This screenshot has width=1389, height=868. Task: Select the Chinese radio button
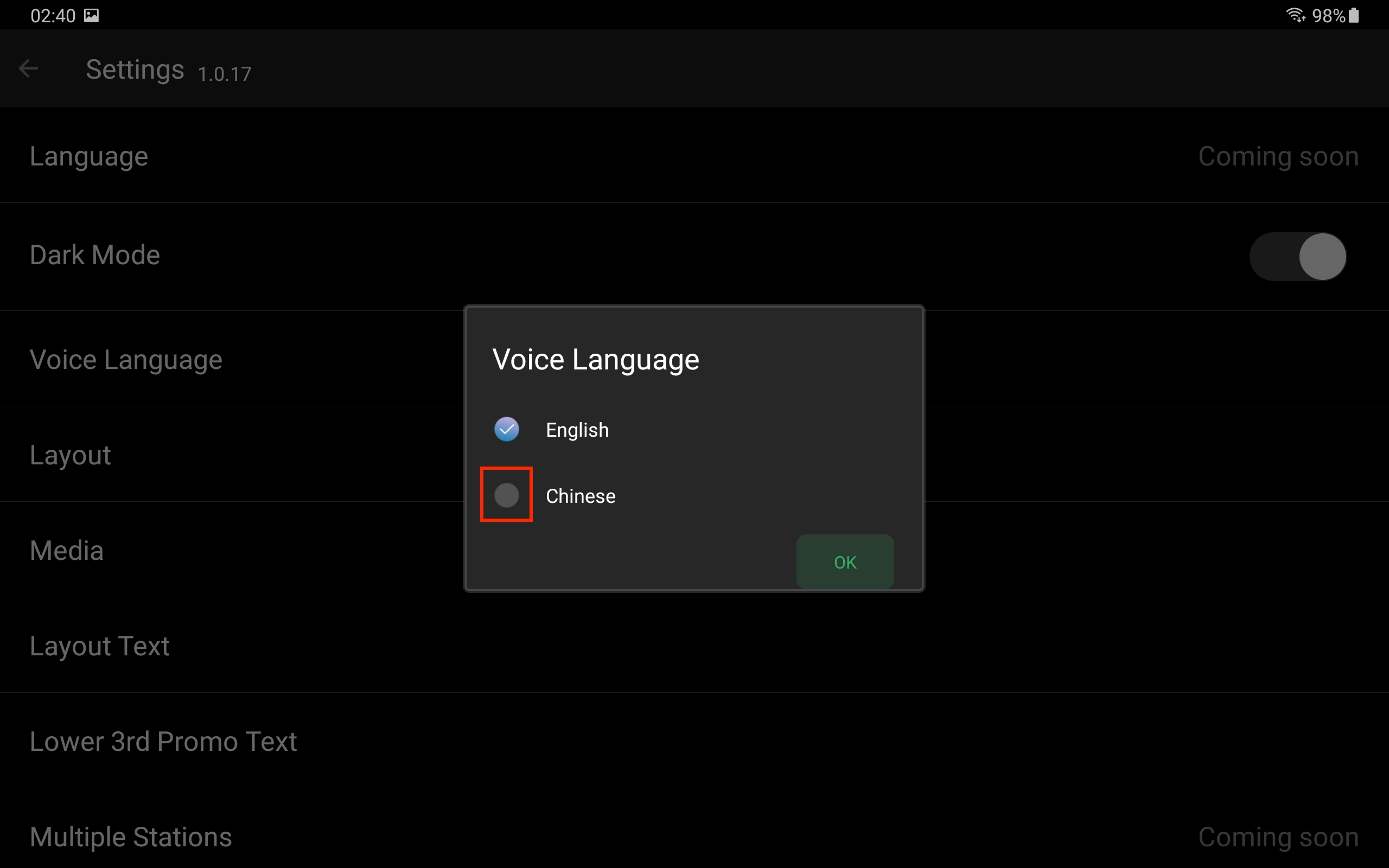506,495
